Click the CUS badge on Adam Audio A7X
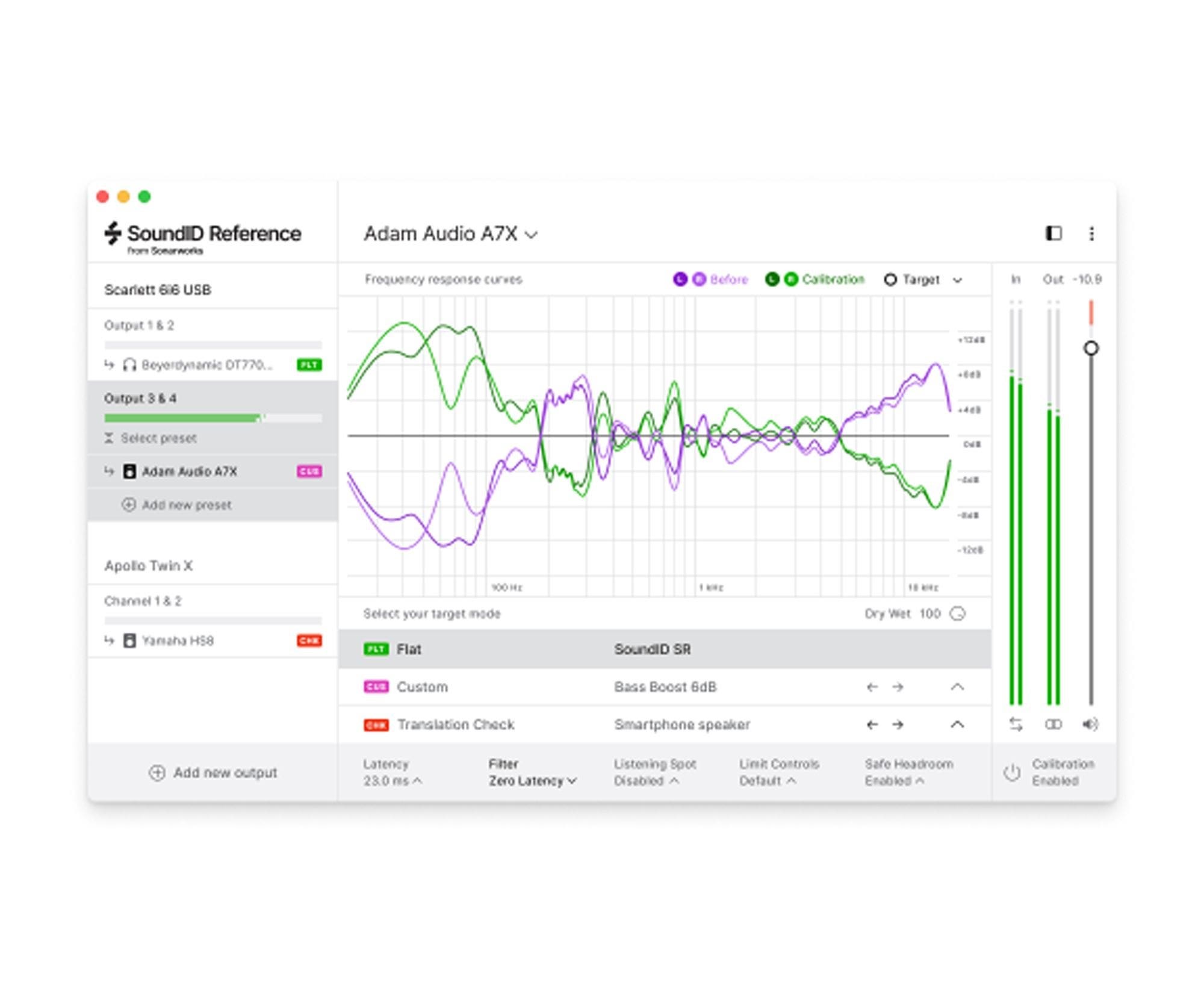The width and height of the screenshot is (1204, 1003). [x=309, y=471]
